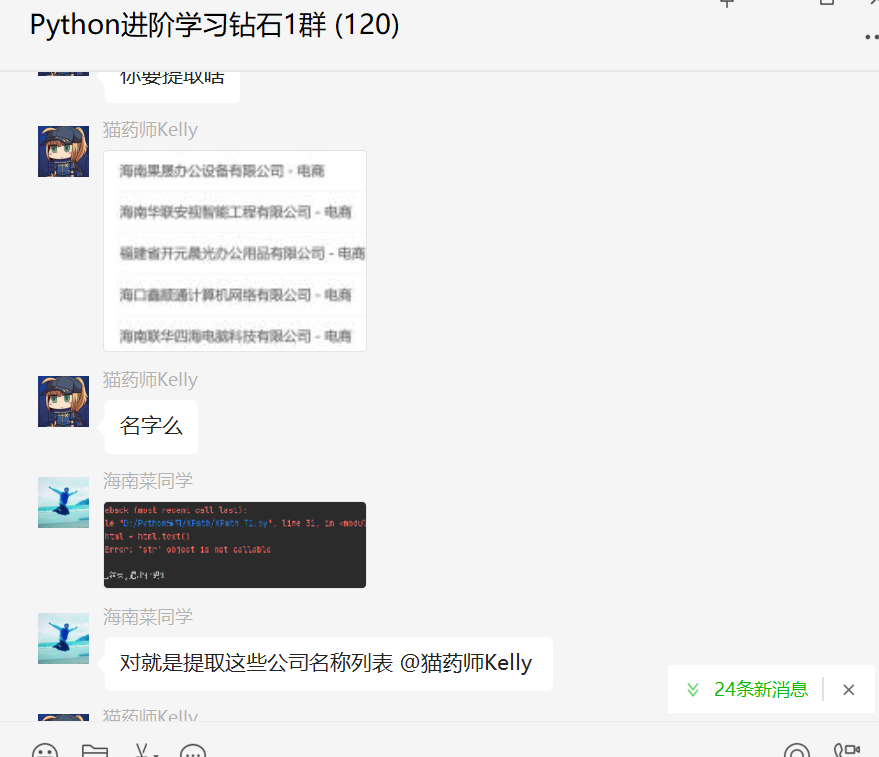This screenshot has height=757, width=879.
Task: Jump down using the green double-chevron icon
Action: click(693, 689)
